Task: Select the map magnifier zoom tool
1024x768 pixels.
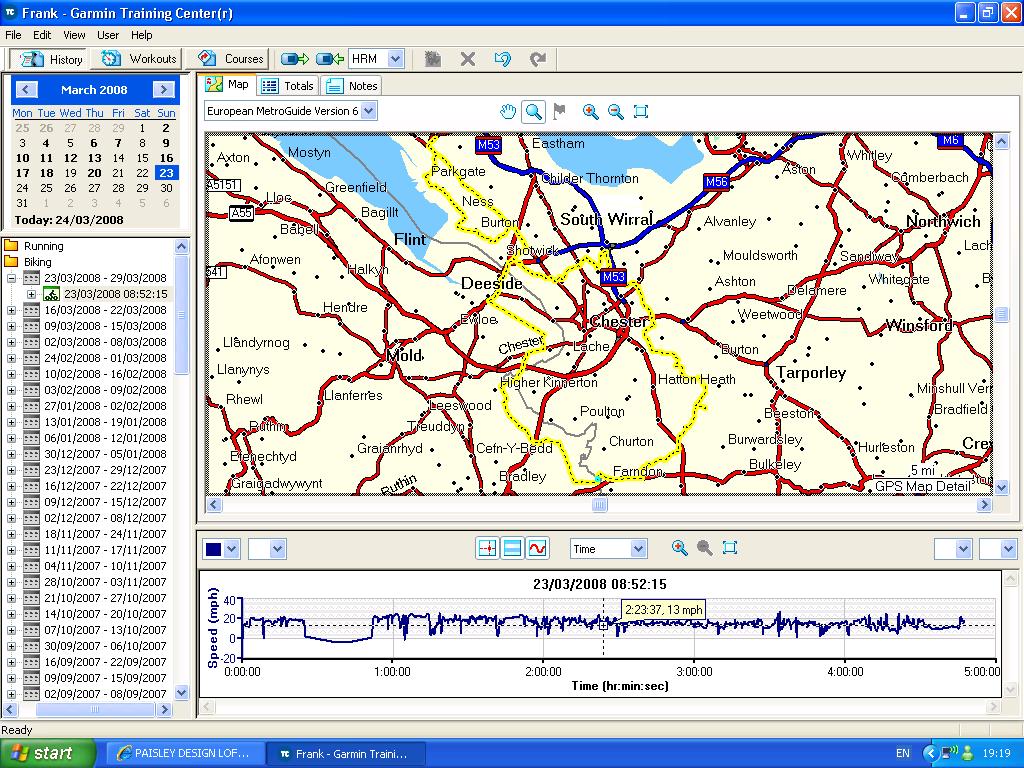Action: [x=534, y=112]
